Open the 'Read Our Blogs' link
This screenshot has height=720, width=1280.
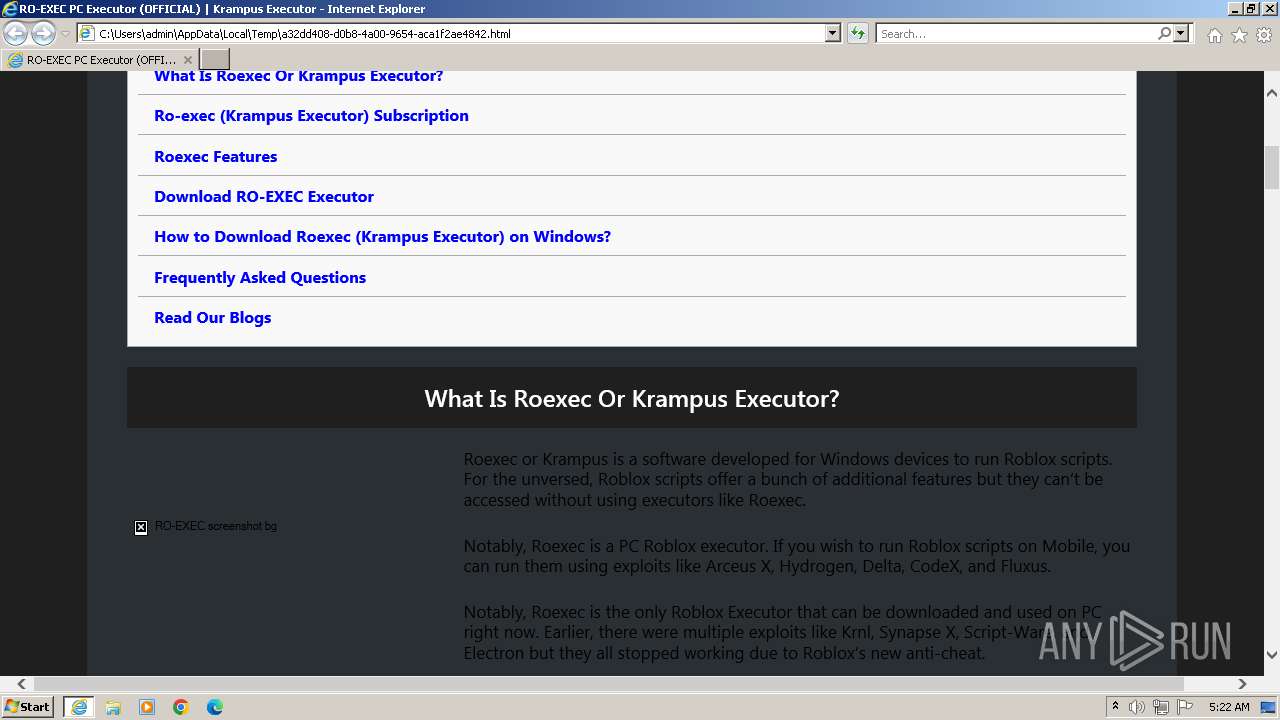pyautogui.click(x=212, y=317)
